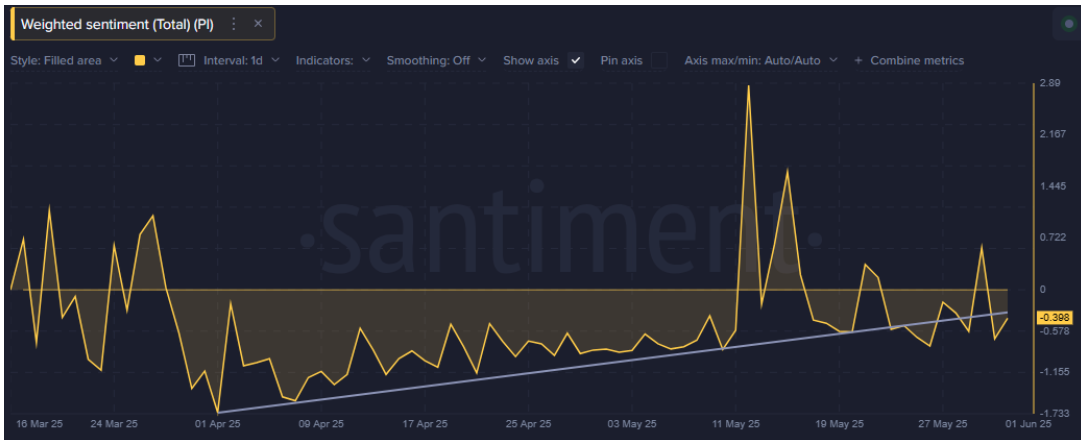Screen dimensions: 1085x444
Task: Open the Smoothing: Off dropdown
Action: [436, 60]
